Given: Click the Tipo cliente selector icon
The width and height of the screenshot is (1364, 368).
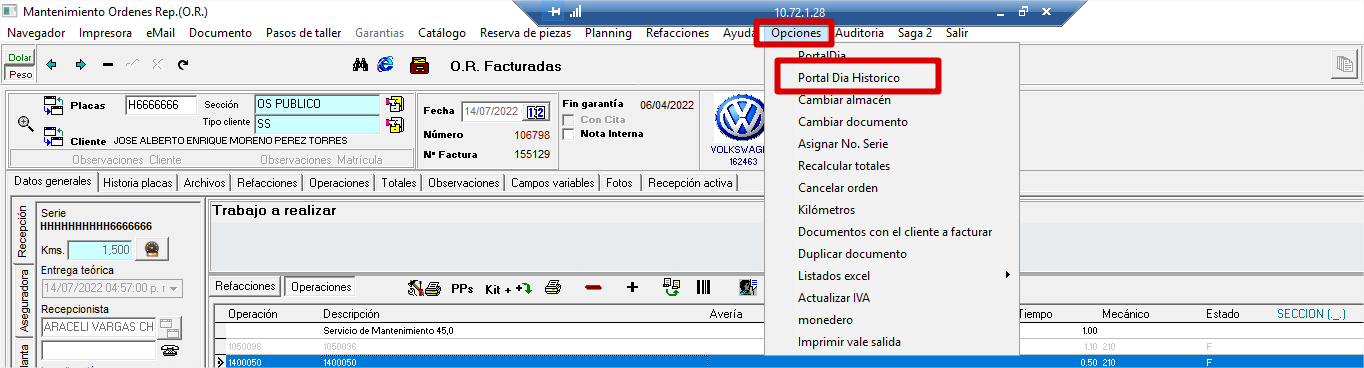Looking at the screenshot, I should (x=395, y=124).
